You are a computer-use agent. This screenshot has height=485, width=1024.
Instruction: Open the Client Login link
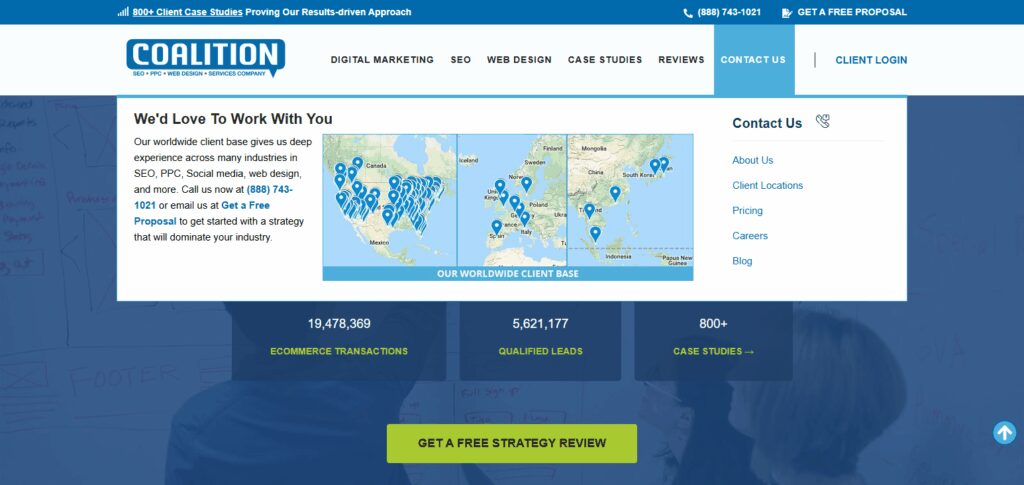pyautogui.click(x=871, y=60)
